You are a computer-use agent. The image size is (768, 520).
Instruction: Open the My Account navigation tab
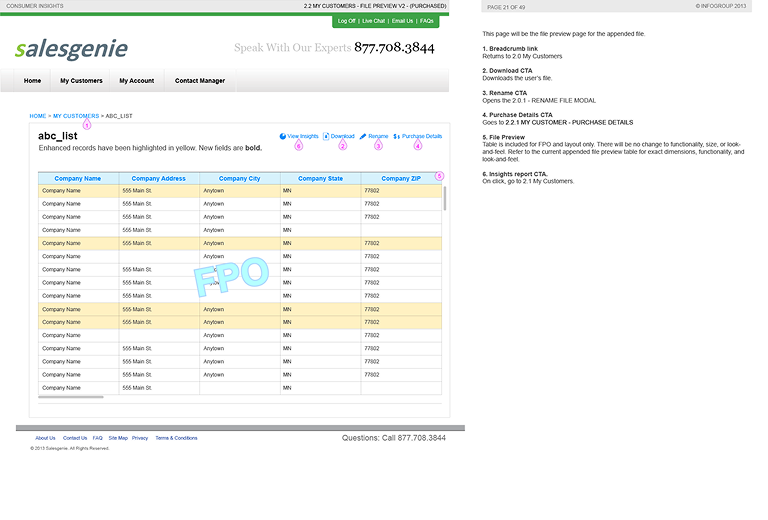pyautogui.click(x=137, y=81)
